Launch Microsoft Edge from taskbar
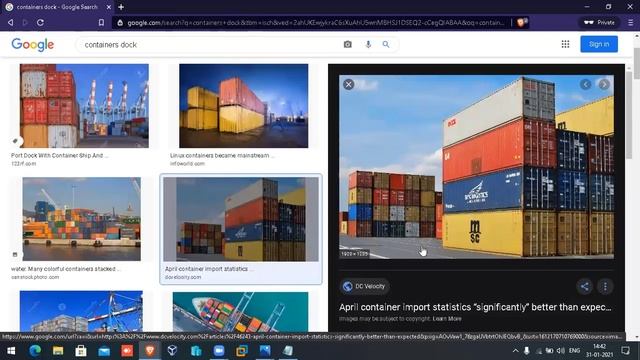 (35, 351)
